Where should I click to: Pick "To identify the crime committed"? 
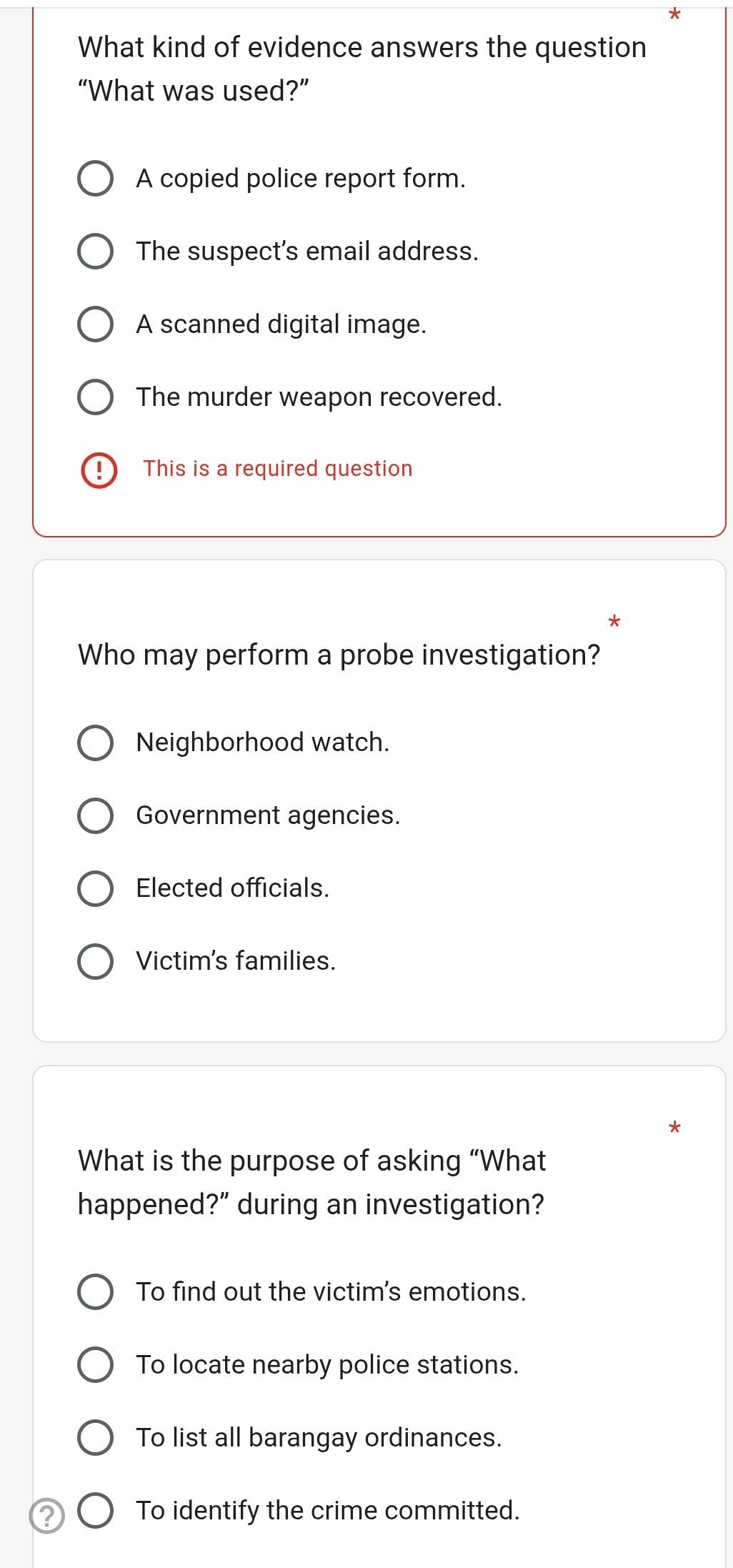click(95, 1509)
